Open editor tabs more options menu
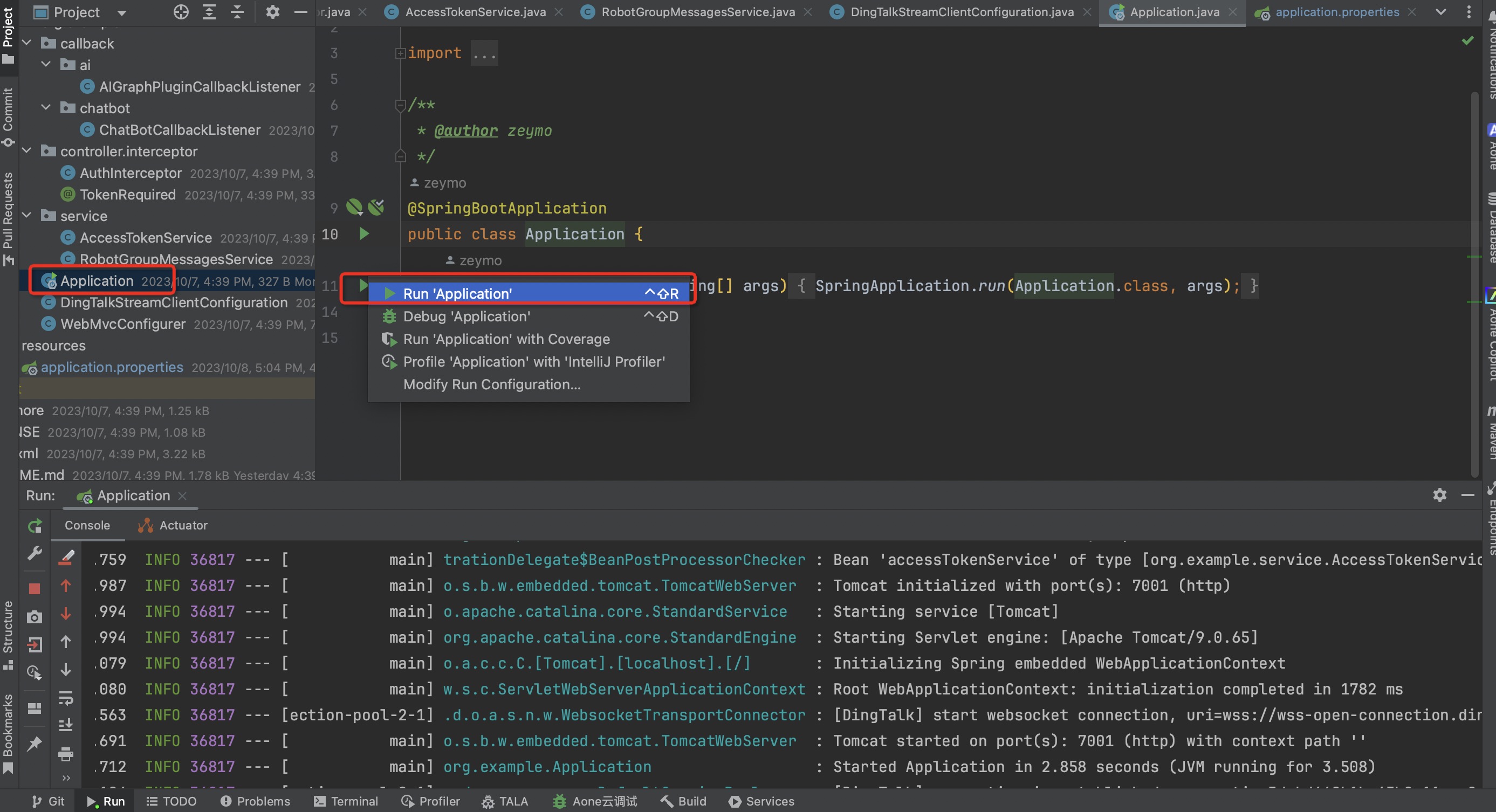Viewport: 1496px width, 812px height. click(1468, 12)
